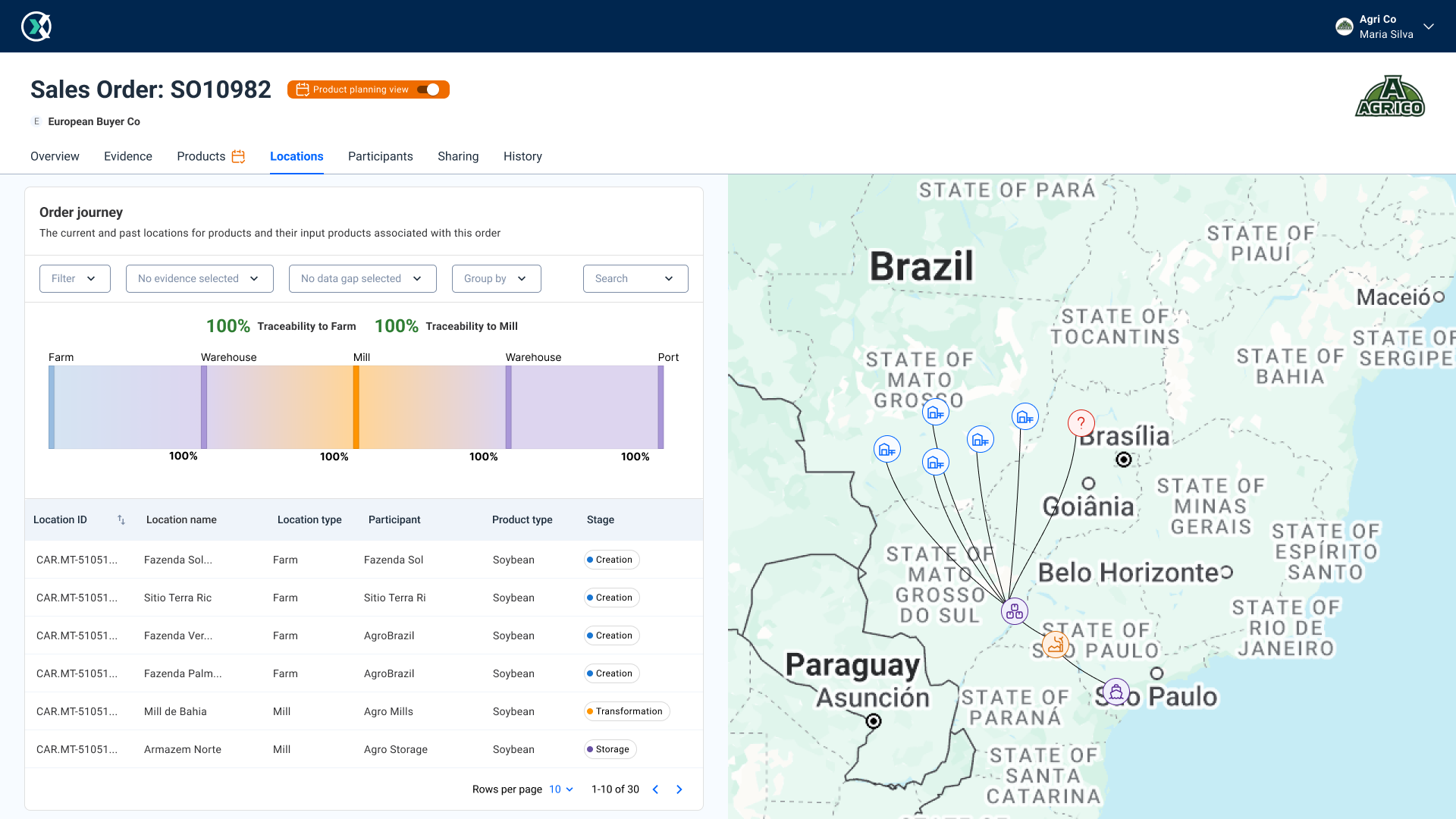The image size is (1456, 819).
Task: Click Creation stage chip for Fazenda Sol row
Action: (612, 560)
